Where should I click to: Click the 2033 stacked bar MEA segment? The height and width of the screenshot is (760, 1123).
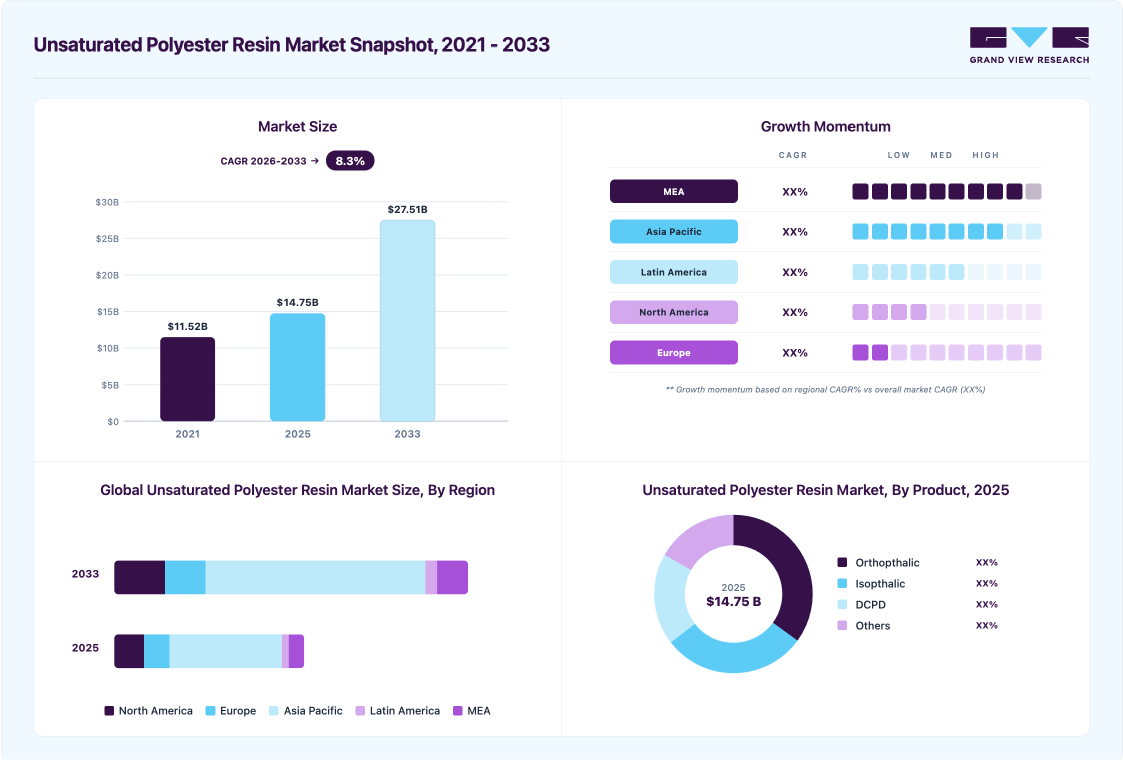(453, 577)
